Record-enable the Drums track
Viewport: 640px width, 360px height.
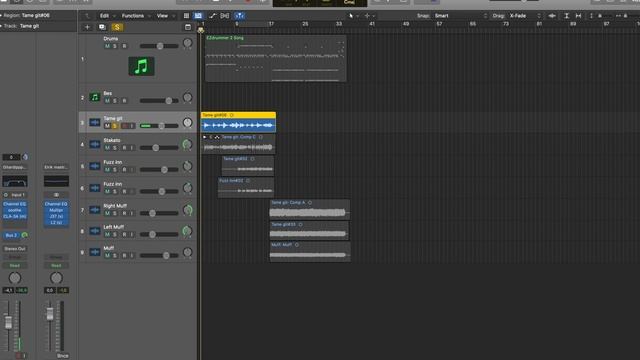[124, 46]
